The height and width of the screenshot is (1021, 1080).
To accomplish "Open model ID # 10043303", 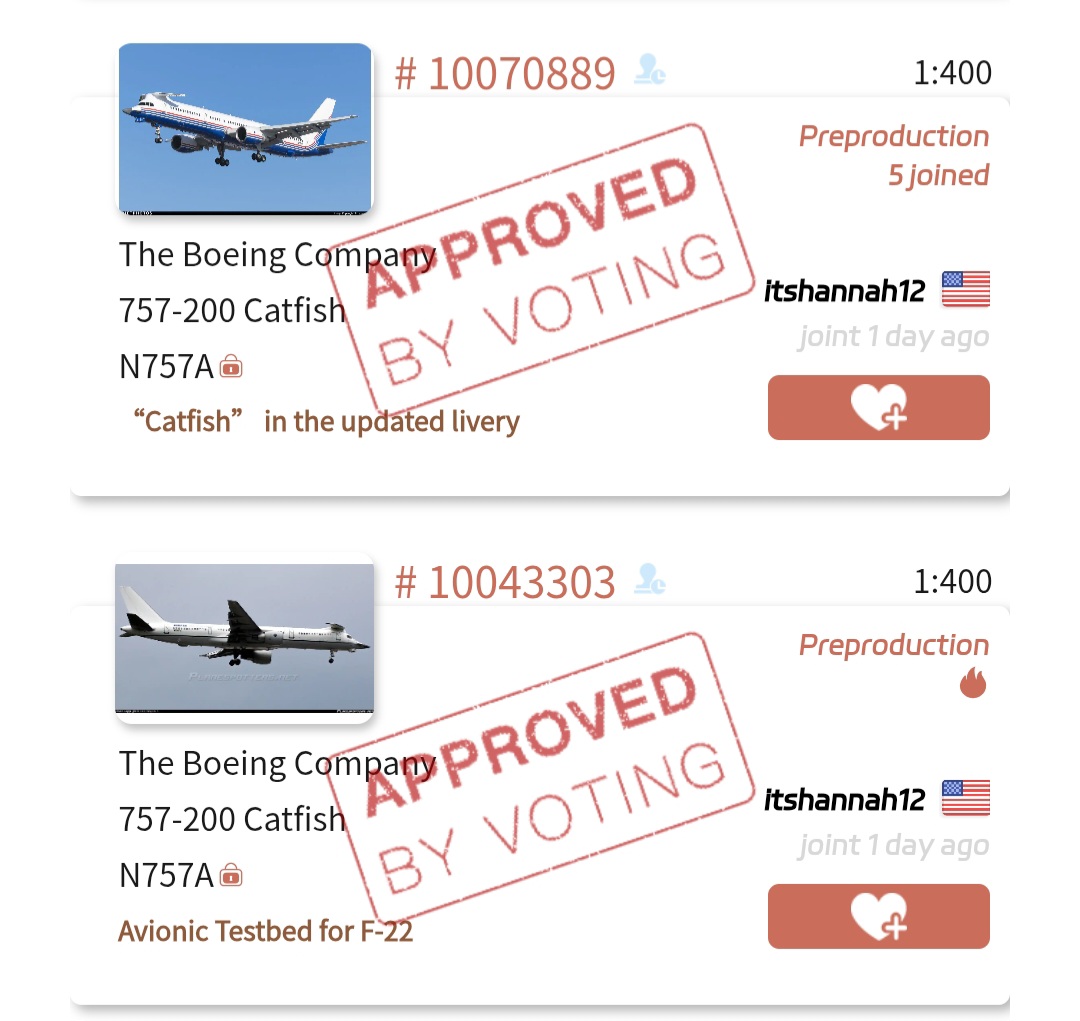I will coord(505,582).
